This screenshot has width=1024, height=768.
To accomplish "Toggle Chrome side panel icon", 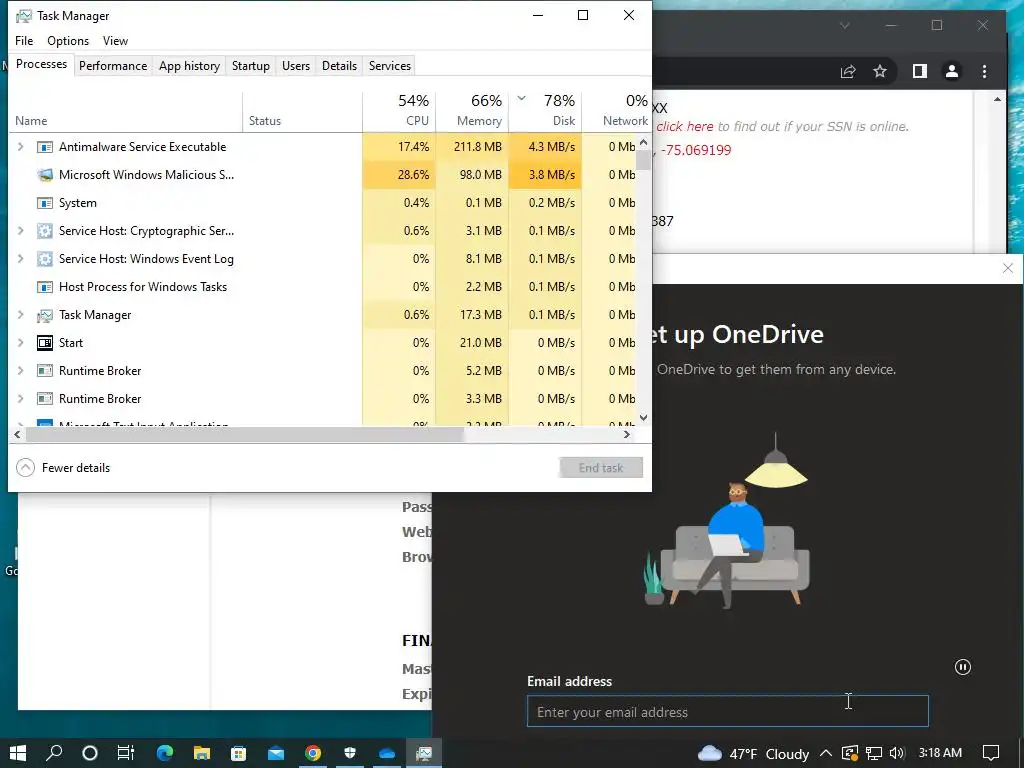I will [x=920, y=71].
